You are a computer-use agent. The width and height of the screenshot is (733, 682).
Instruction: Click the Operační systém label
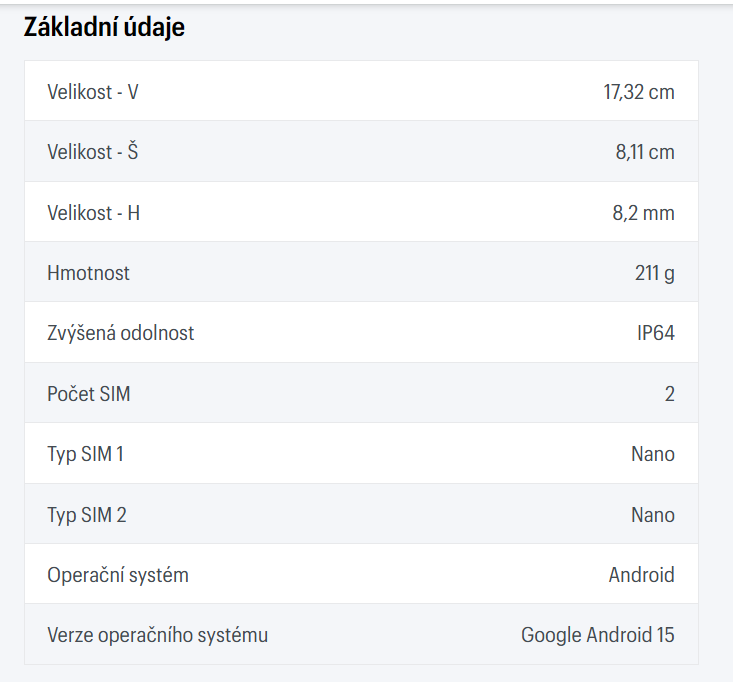point(117,575)
